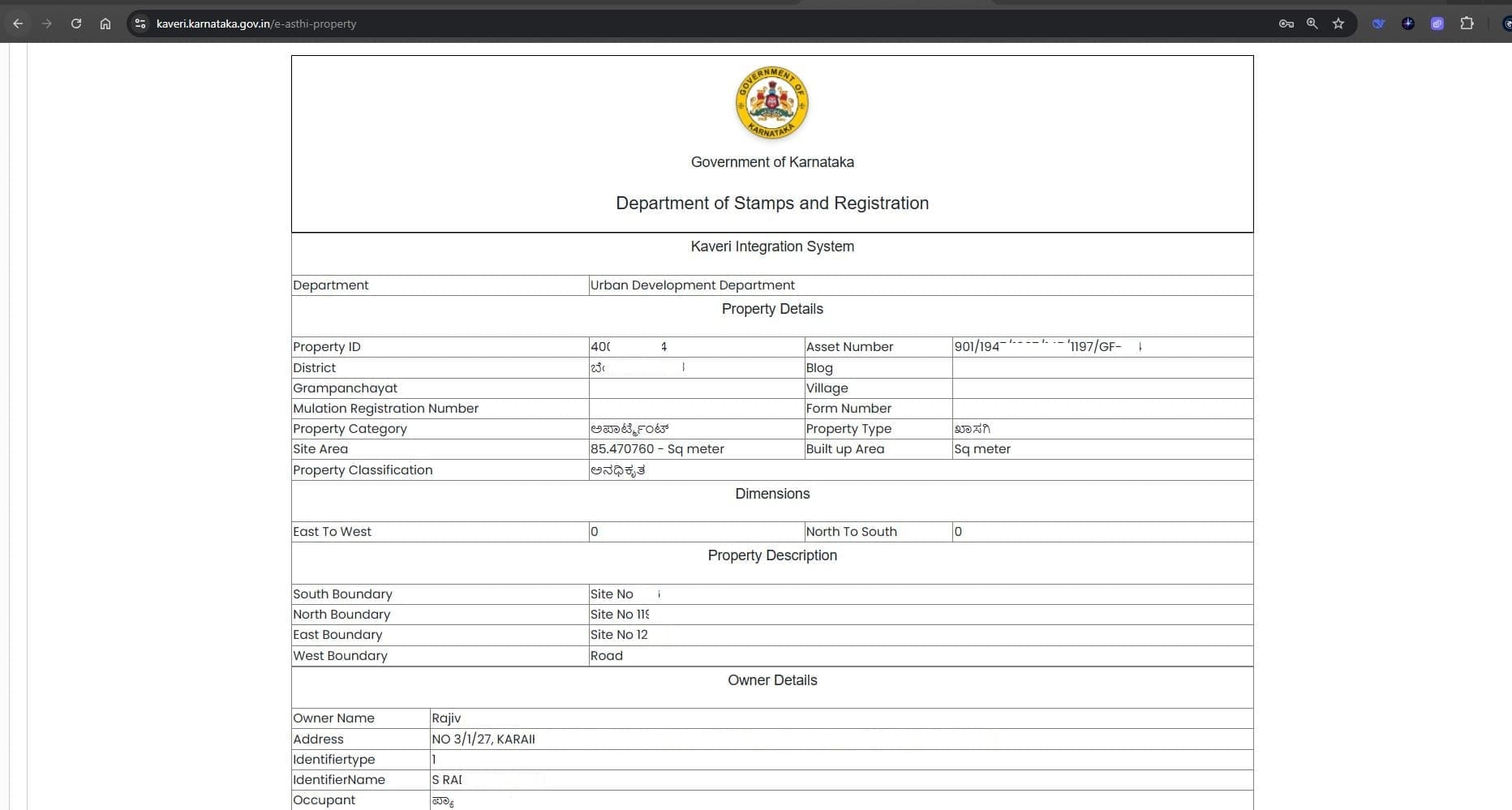Bookmark this page with the star
This screenshot has width=1512, height=810.
pyautogui.click(x=1338, y=24)
